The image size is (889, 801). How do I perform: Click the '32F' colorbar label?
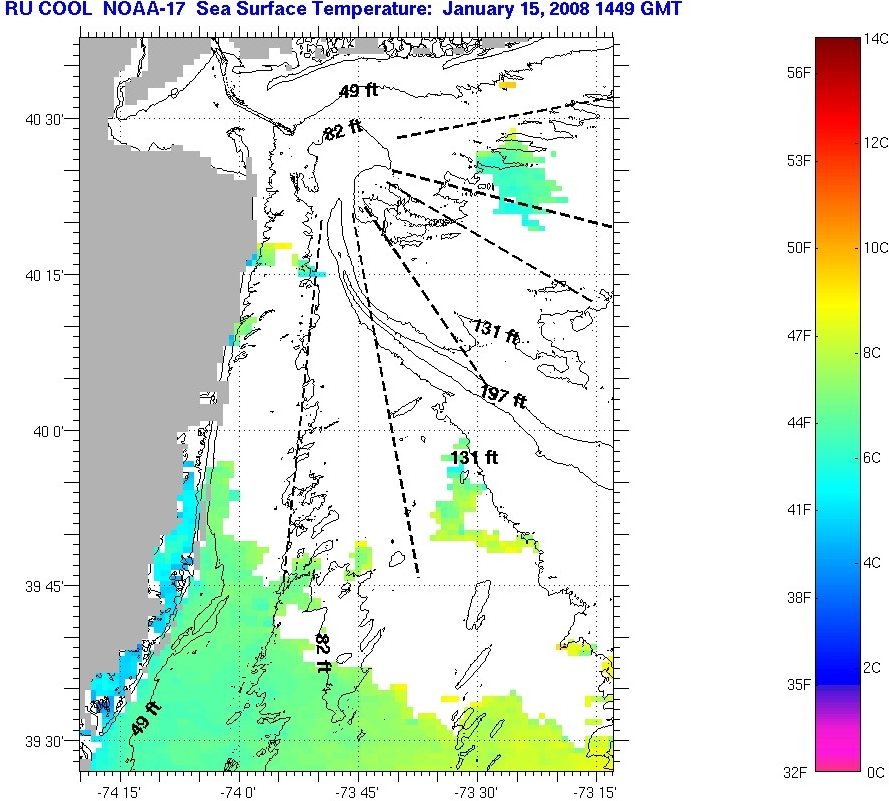coord(795,772)
